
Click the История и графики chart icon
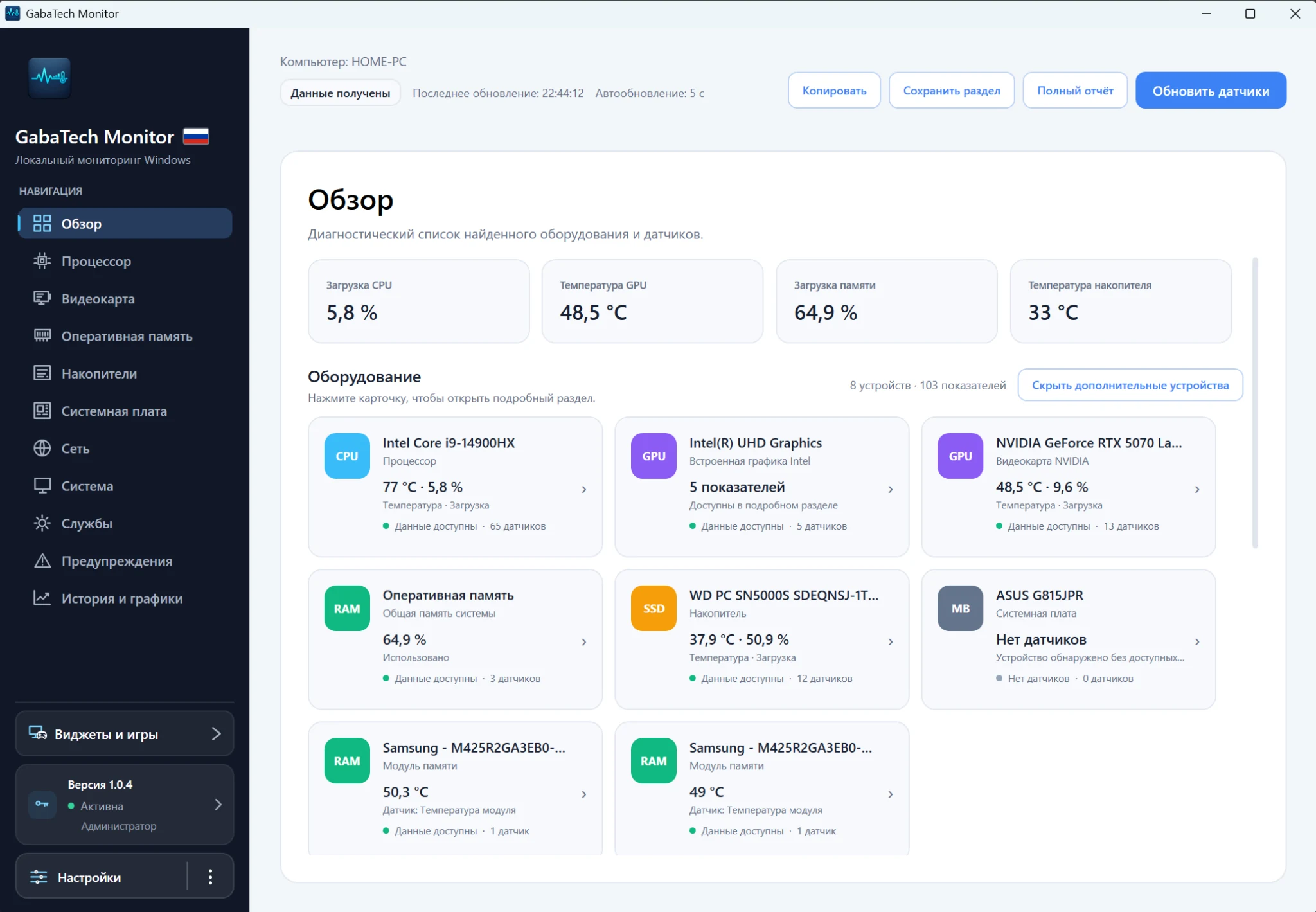tap(42, 598)
